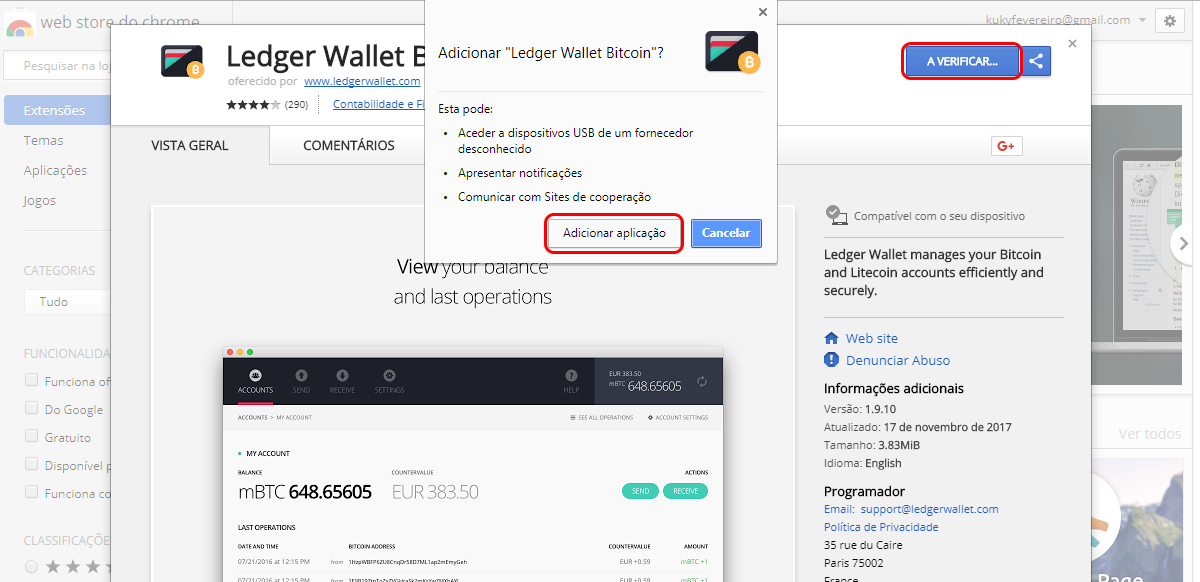Image resolution: width=1200 pixels, height=582 pixels.
Task: Go to Temas in the sidebar
Action: click(43, 140)
